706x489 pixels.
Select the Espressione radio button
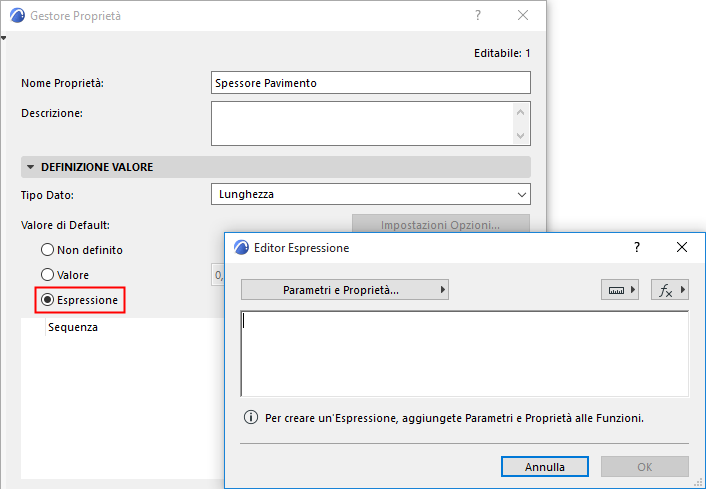(47, 299)
